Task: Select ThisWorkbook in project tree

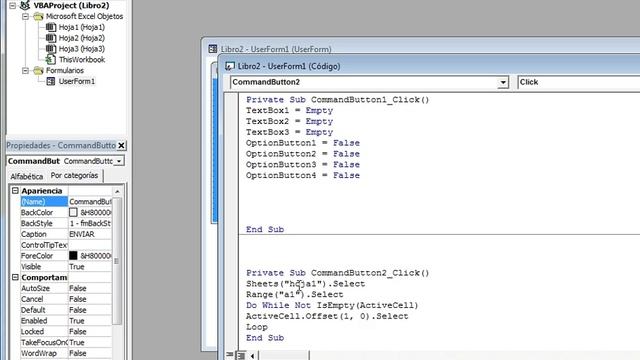Action: 82,60
